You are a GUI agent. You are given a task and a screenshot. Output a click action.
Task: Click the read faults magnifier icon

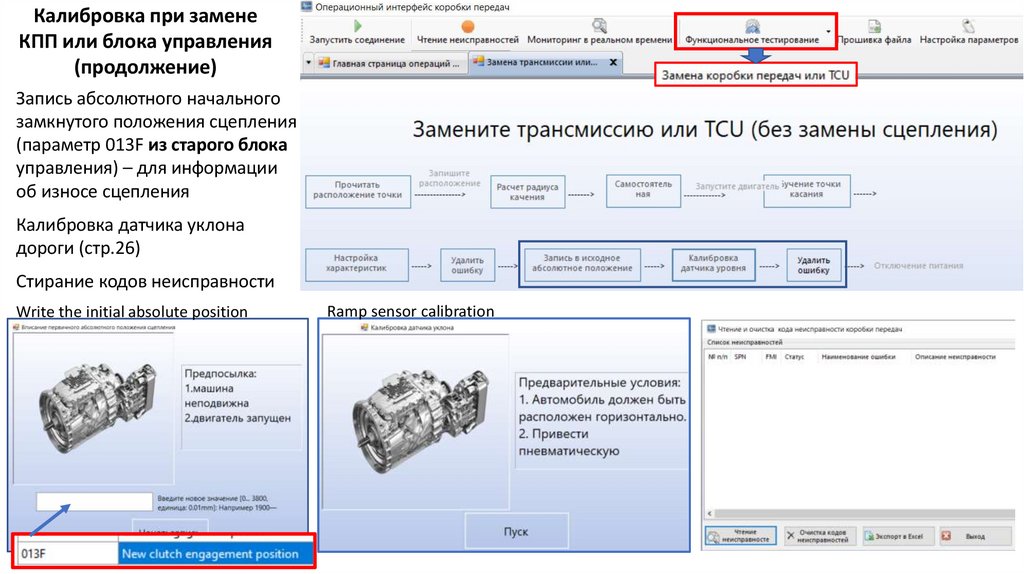point(714,537)
